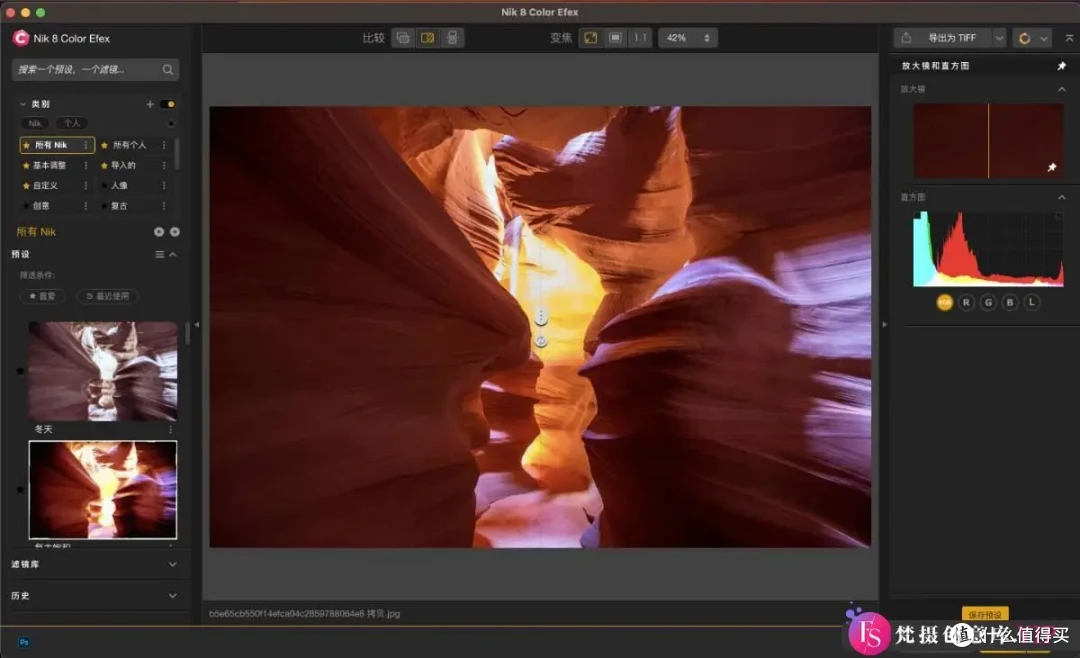Open the options menu for 自定义
The width and height of the screenshot is (1080, 658).
tap(85, 185)
